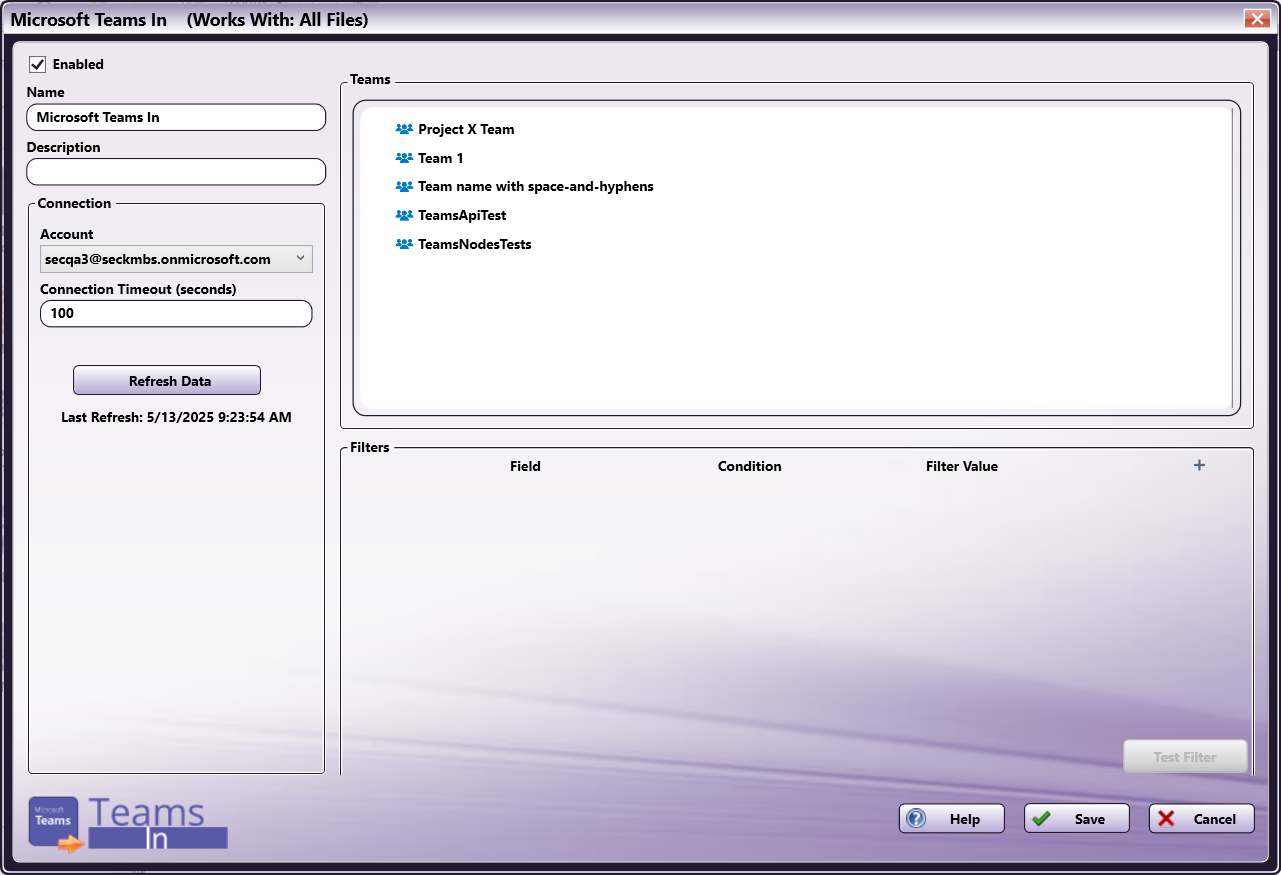Toggle the Enabled checkbox

click(x=38, y=64)
